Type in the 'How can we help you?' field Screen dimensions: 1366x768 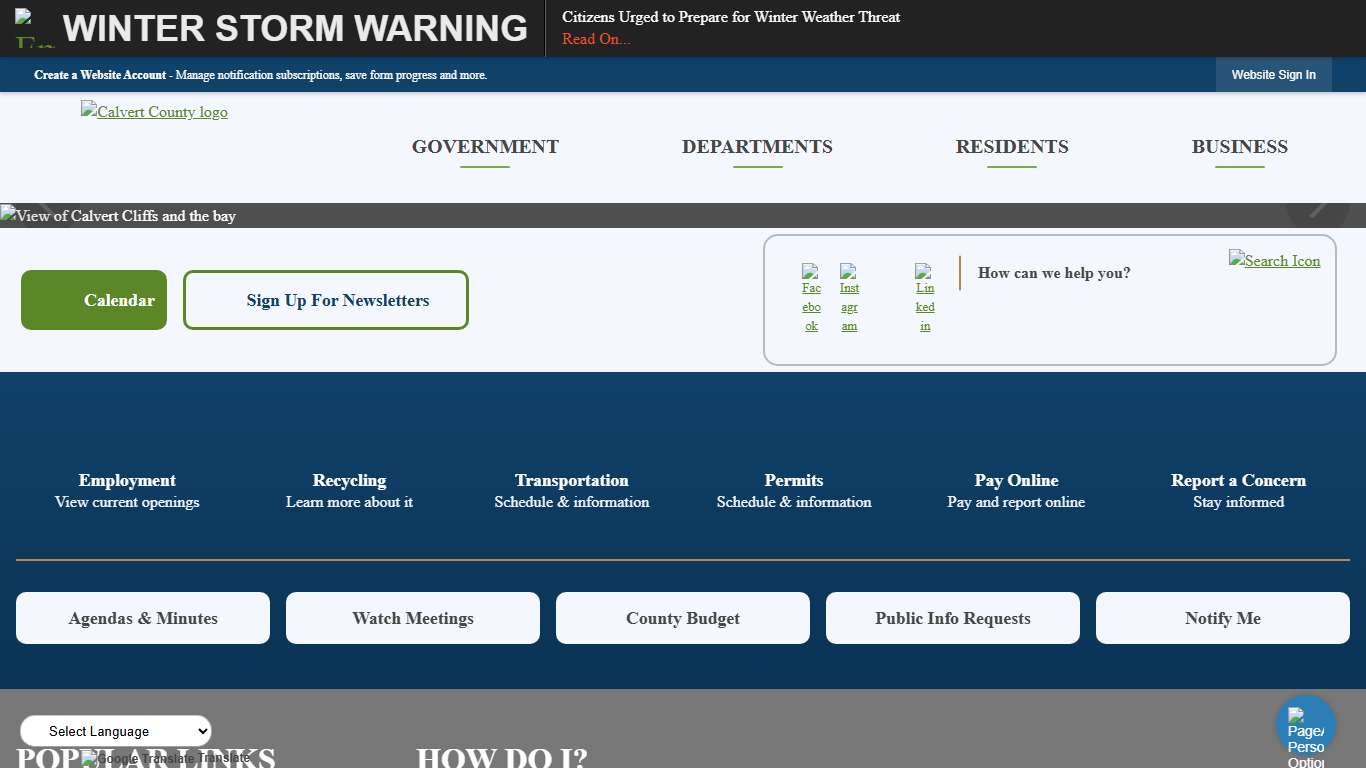pyautogui.click(x=1090, y=273)
